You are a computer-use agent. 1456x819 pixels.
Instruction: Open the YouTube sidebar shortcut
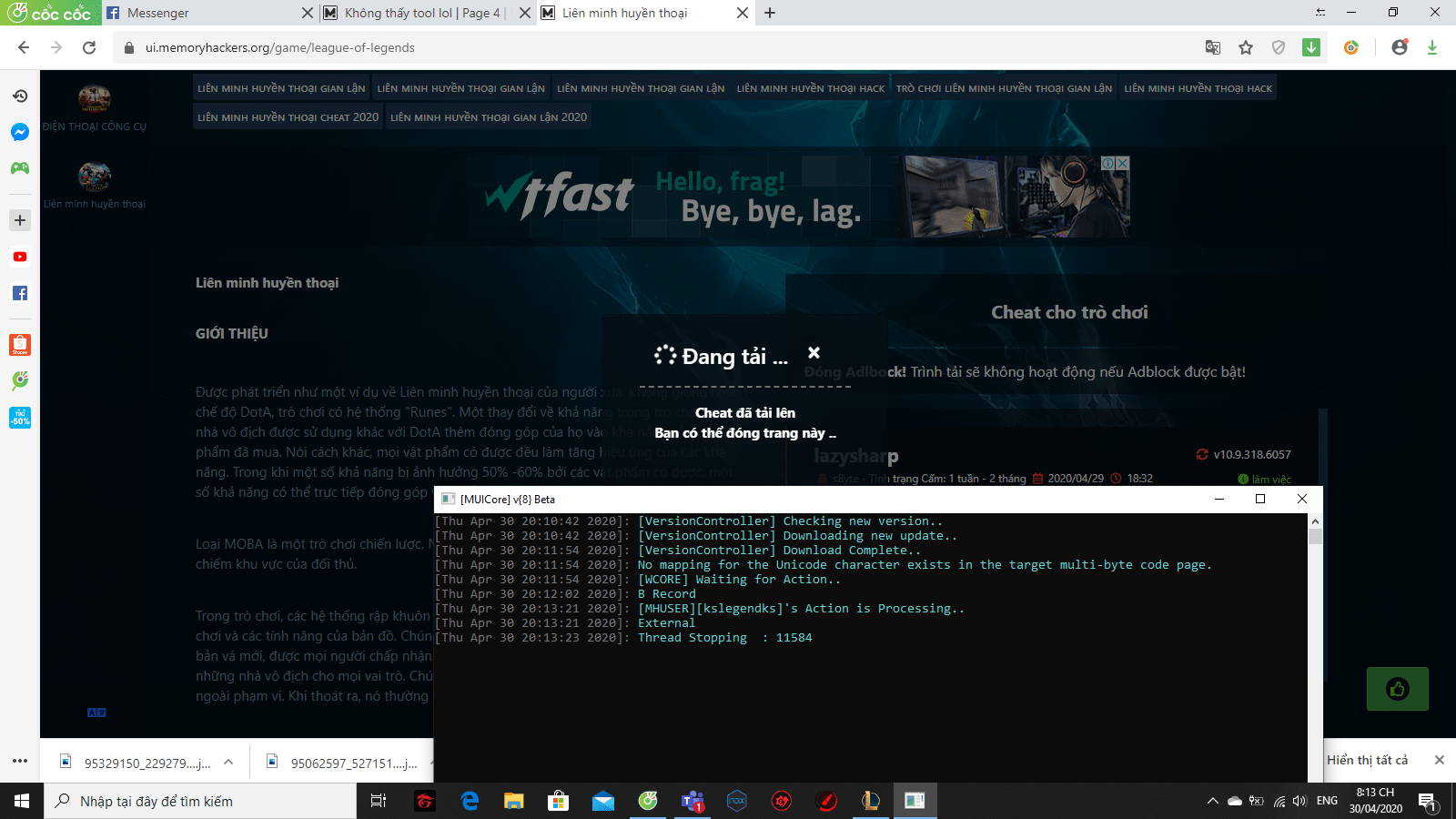pos(20,257)
